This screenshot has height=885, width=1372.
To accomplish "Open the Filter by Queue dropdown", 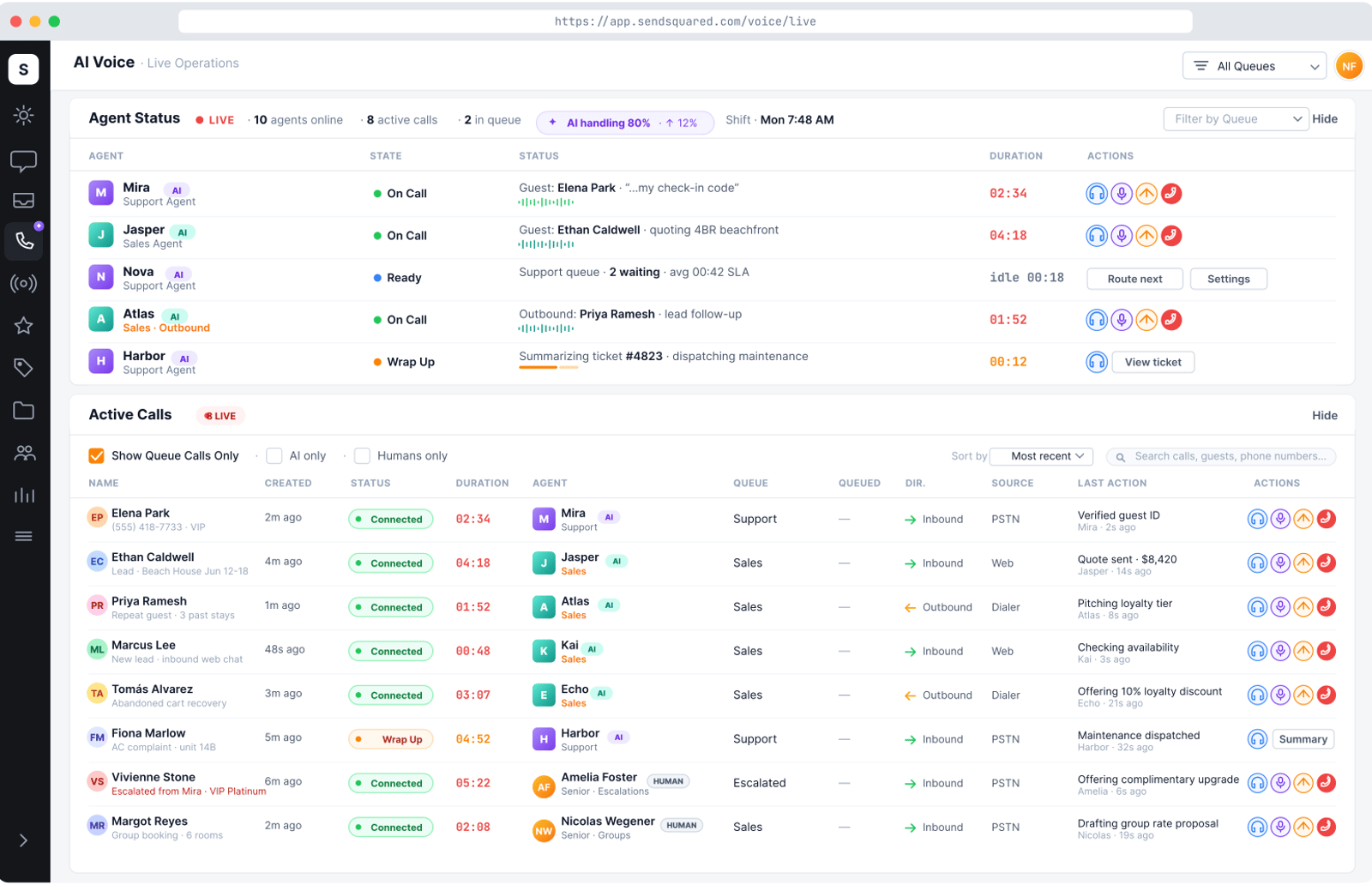I will tap(1236, 119).
